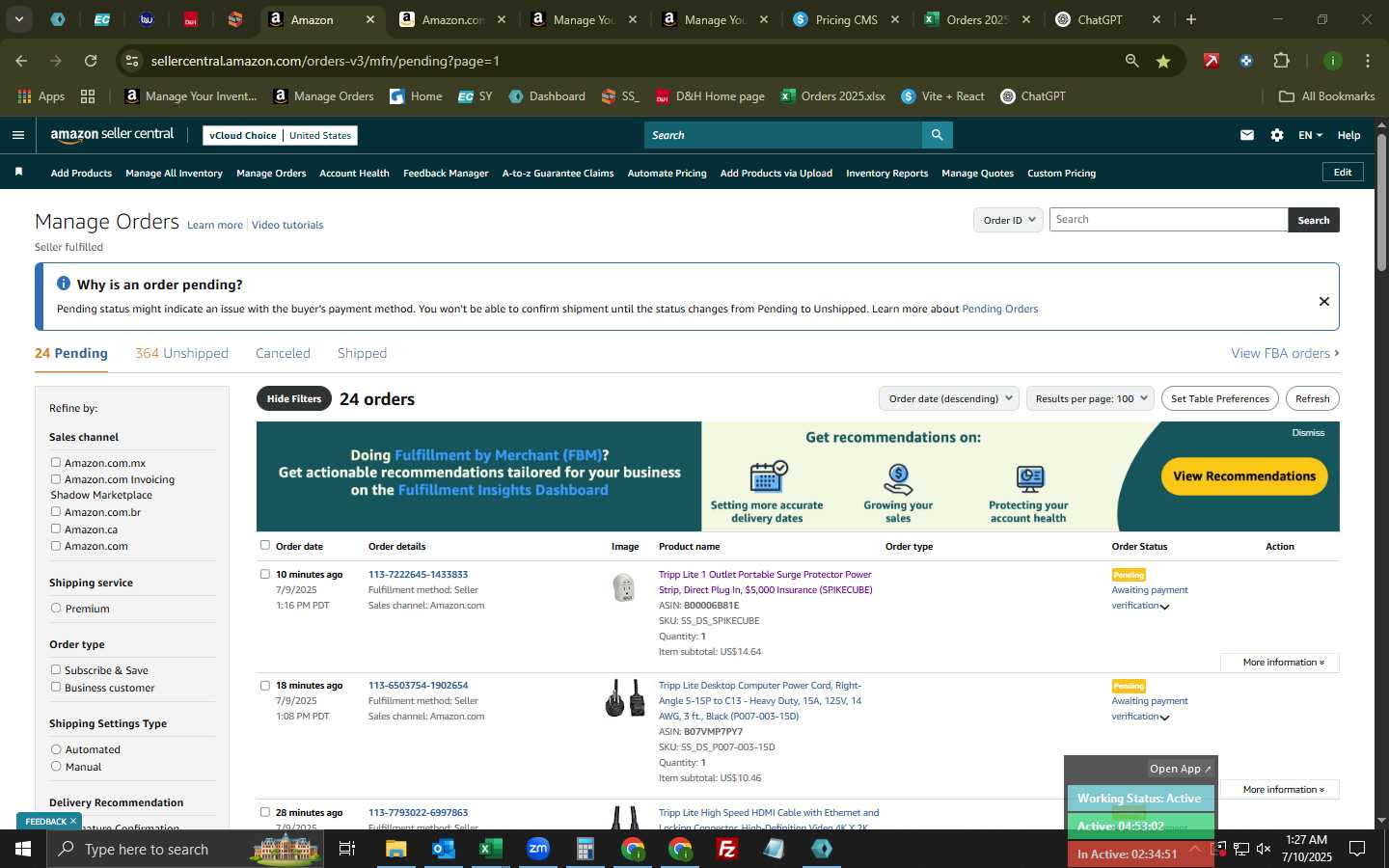The height and width of the screenshot is (868, 1389).
Task: Reload the page with browser refresh icon
Action: pyautogui.click(x=91, y=61)
